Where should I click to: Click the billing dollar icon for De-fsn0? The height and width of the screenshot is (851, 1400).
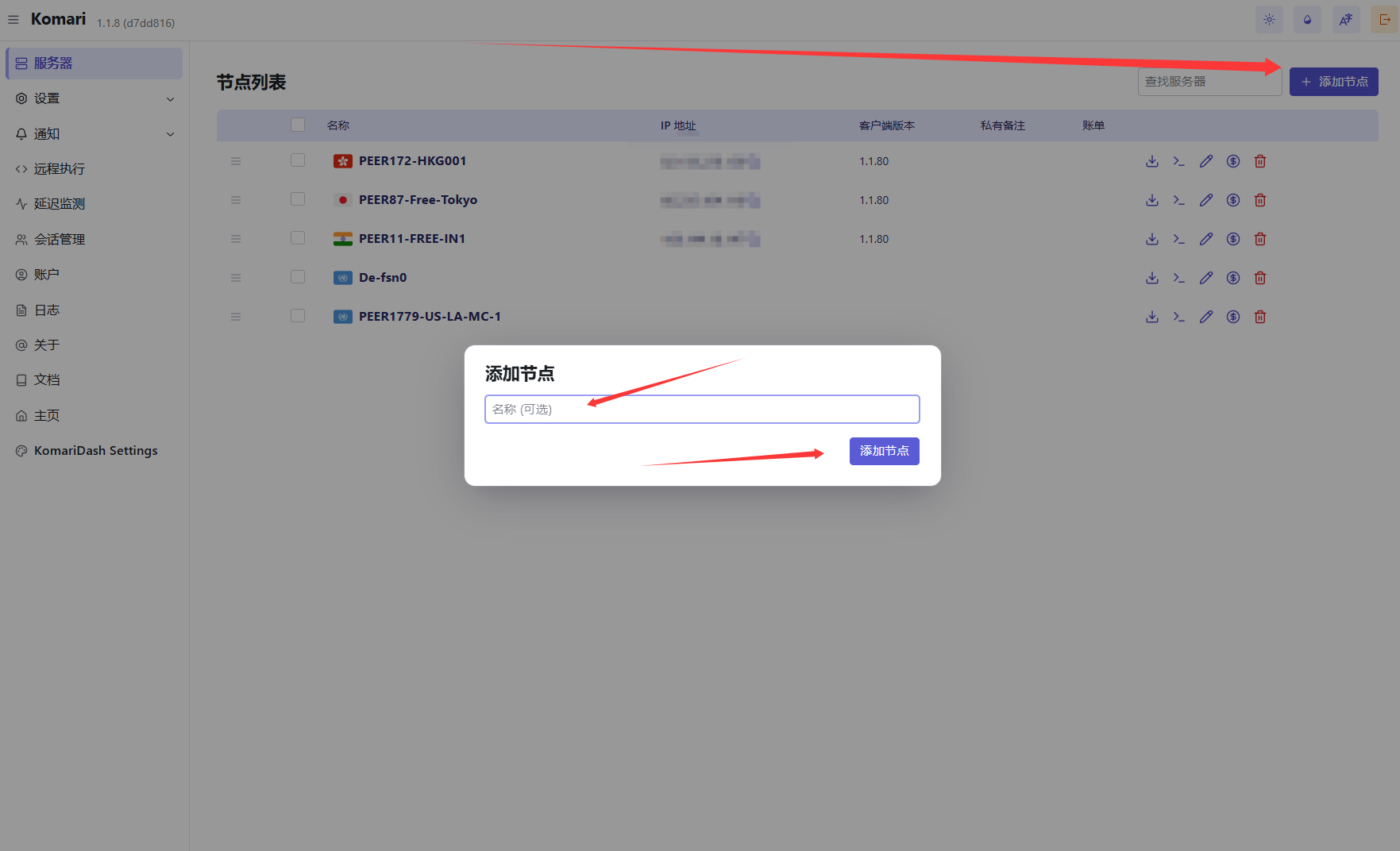(x=1232, y=278)
